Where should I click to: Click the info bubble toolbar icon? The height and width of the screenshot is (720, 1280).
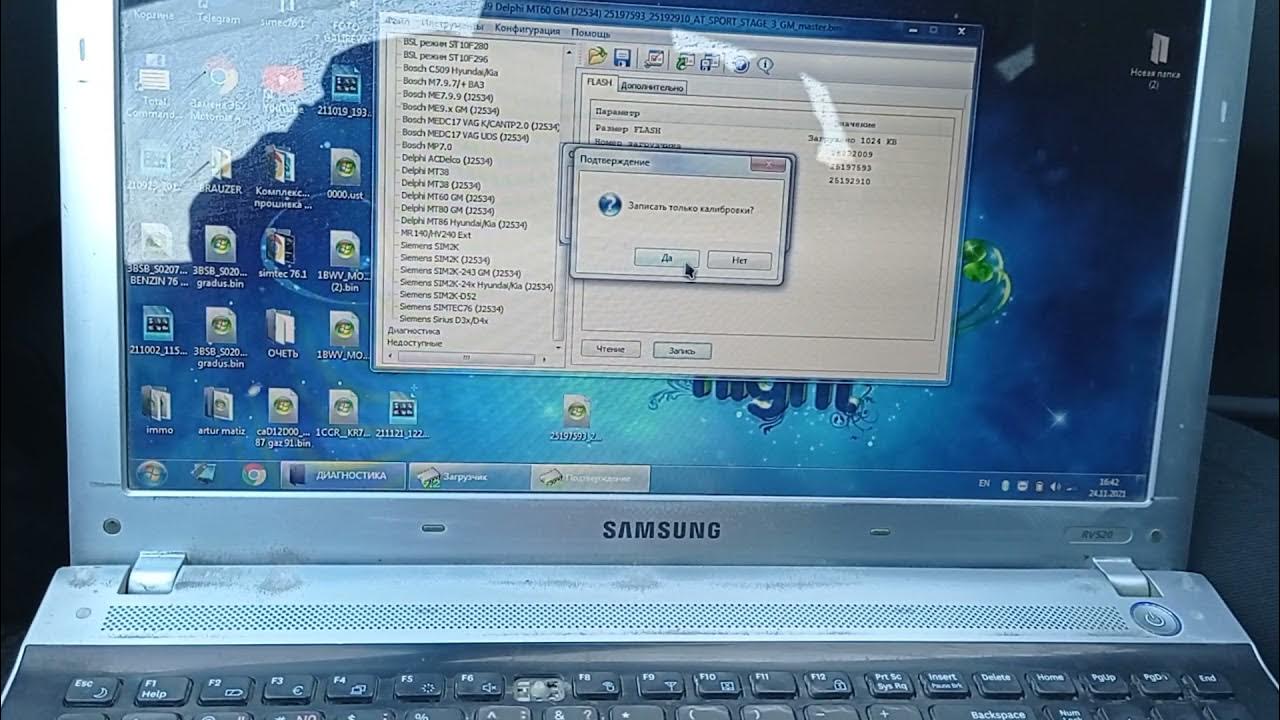765,65
